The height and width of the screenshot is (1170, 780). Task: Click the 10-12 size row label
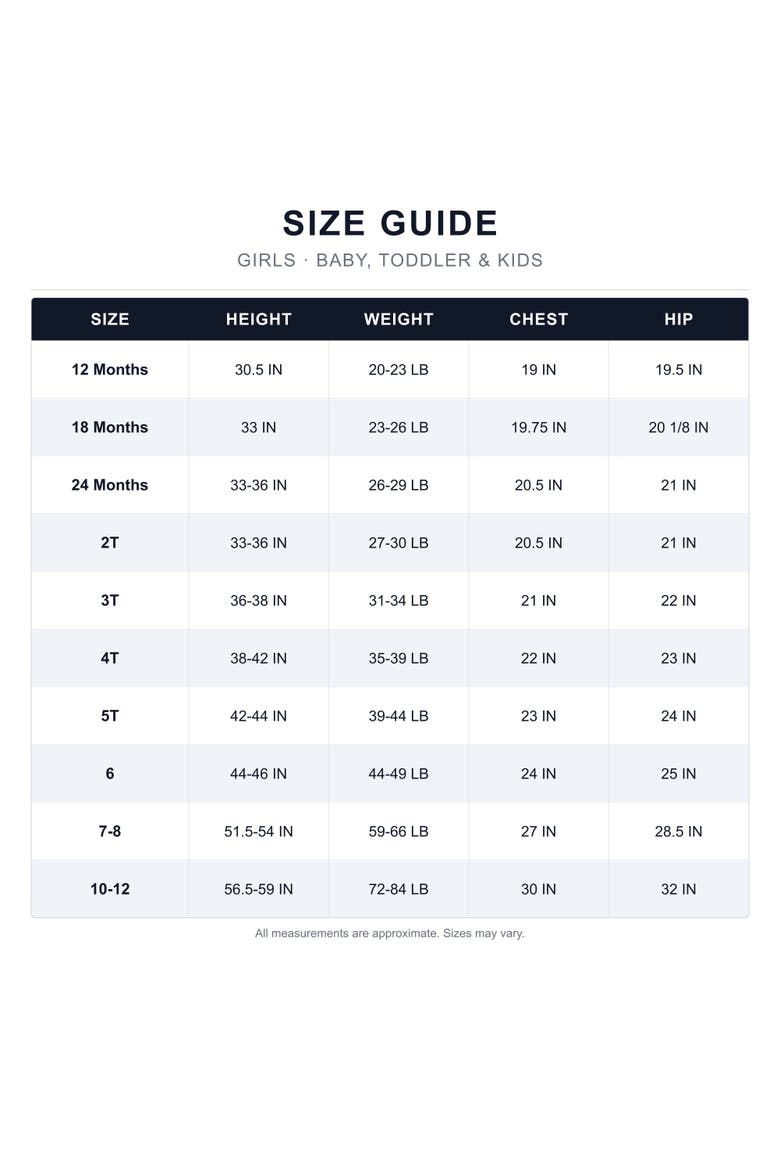(x=110, y=889)
